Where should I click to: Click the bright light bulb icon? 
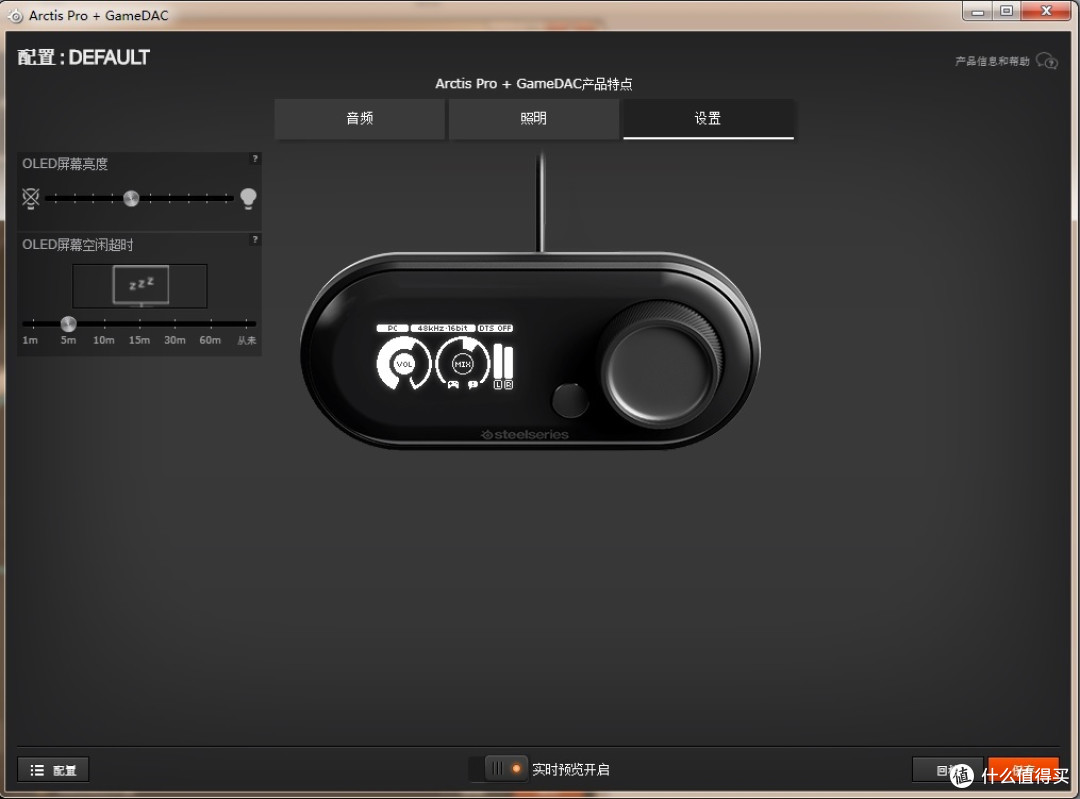[248, 198]
